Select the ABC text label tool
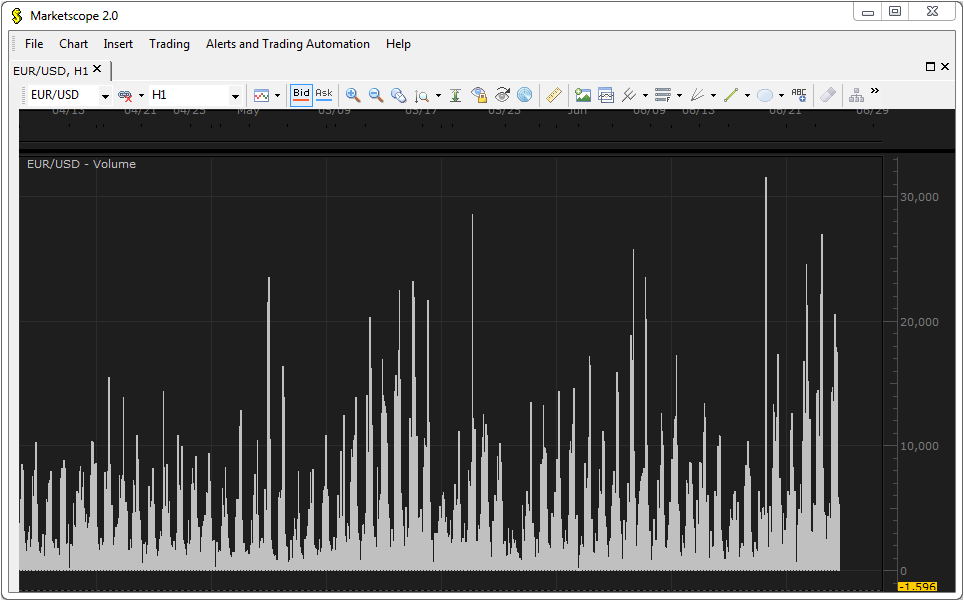 click(799, 95)
